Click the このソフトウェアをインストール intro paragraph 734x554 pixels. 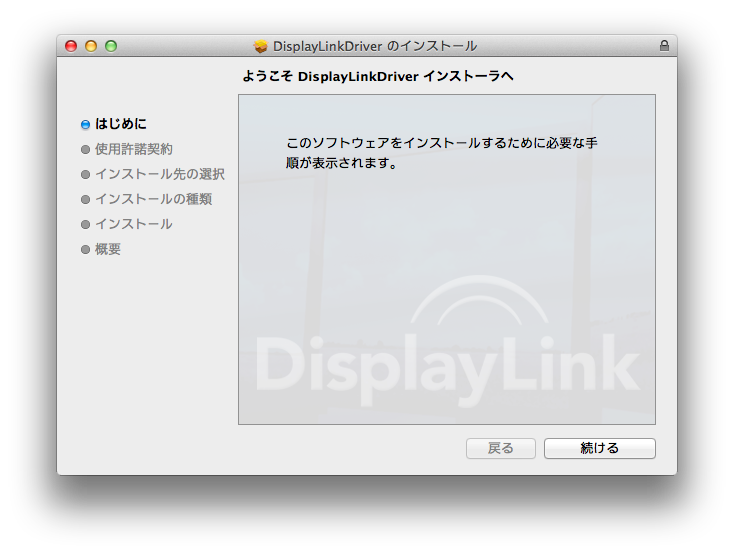point(441,153)
